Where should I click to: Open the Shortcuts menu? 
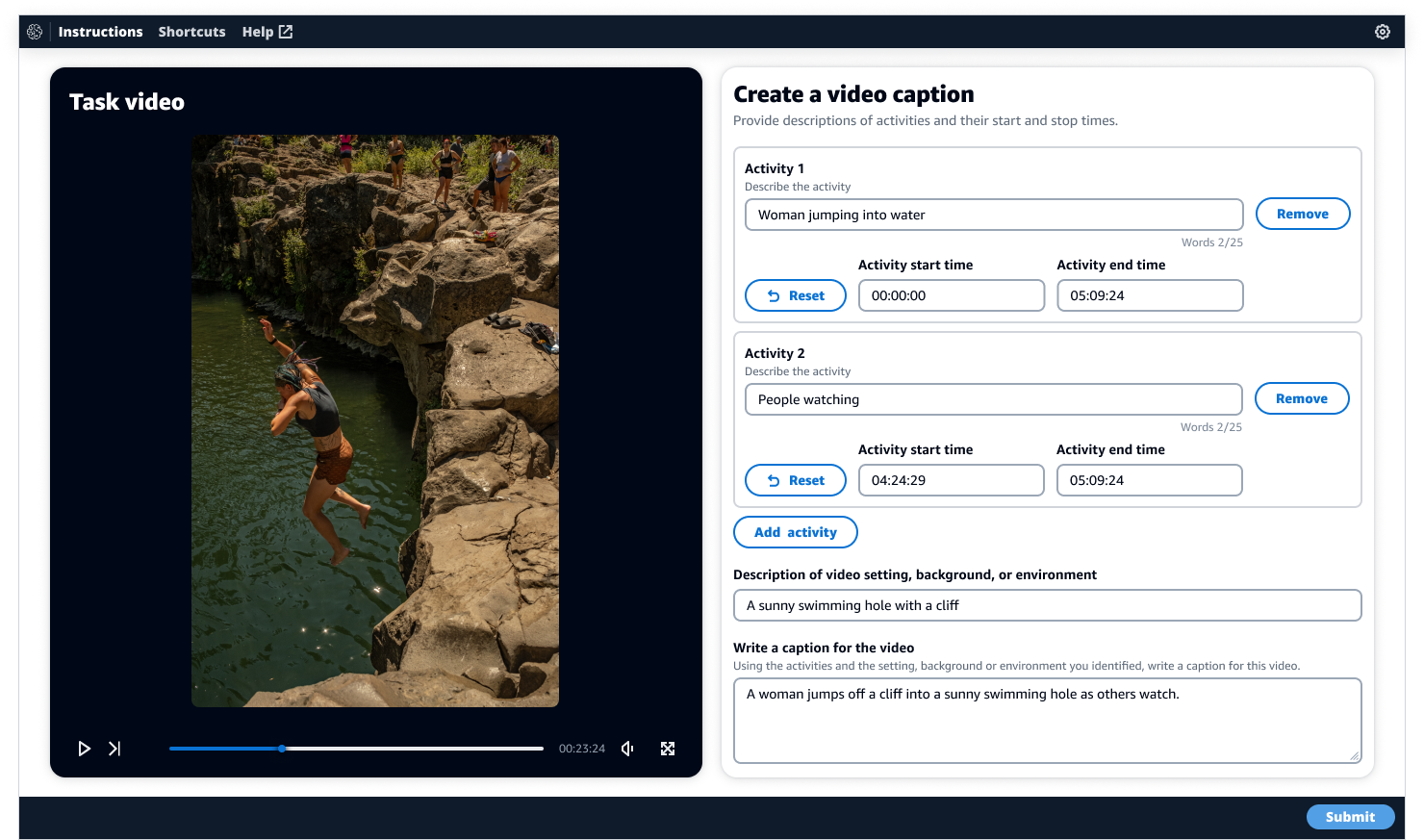[x=191, y=31]
